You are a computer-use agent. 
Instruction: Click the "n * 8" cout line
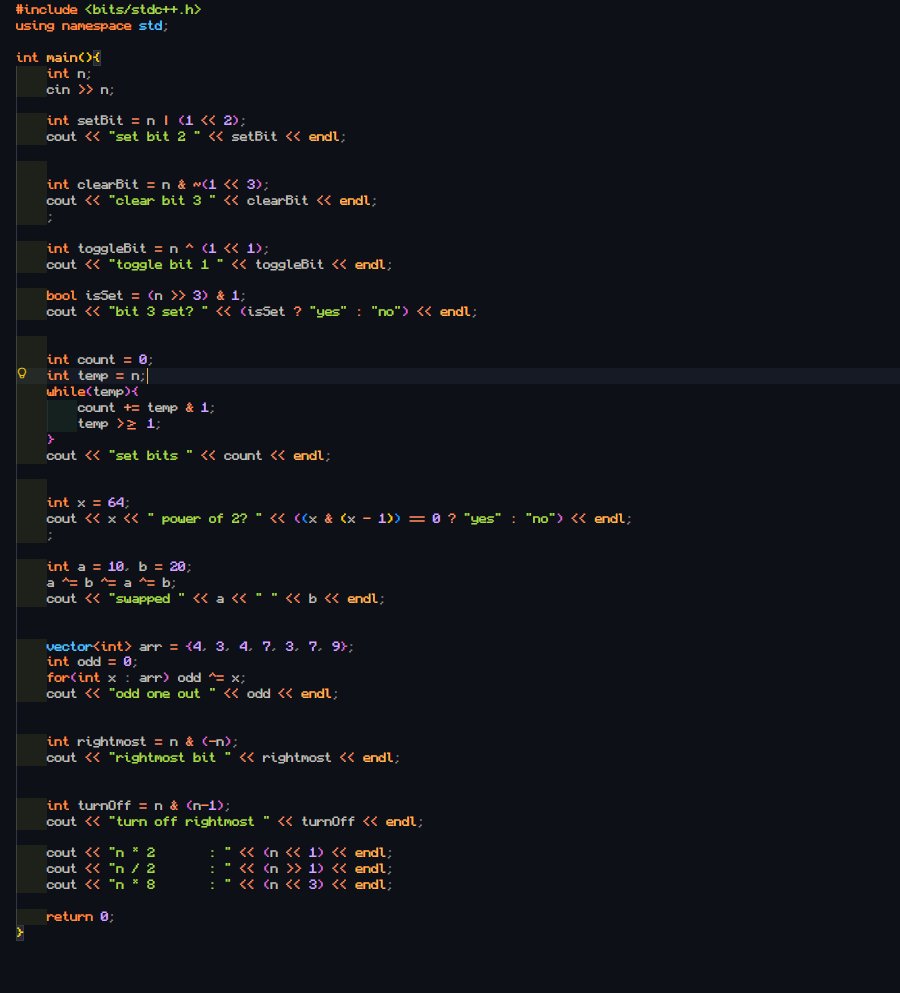point(219,885)
